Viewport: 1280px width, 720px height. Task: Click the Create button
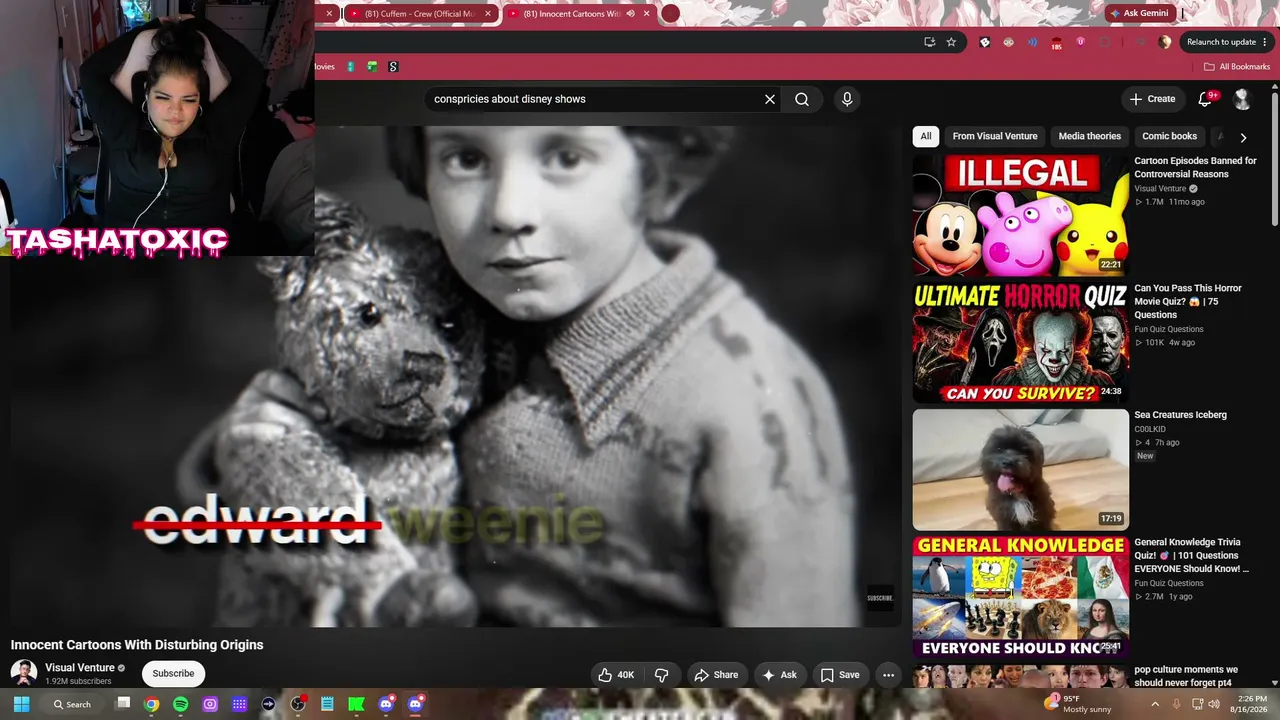1152,99
